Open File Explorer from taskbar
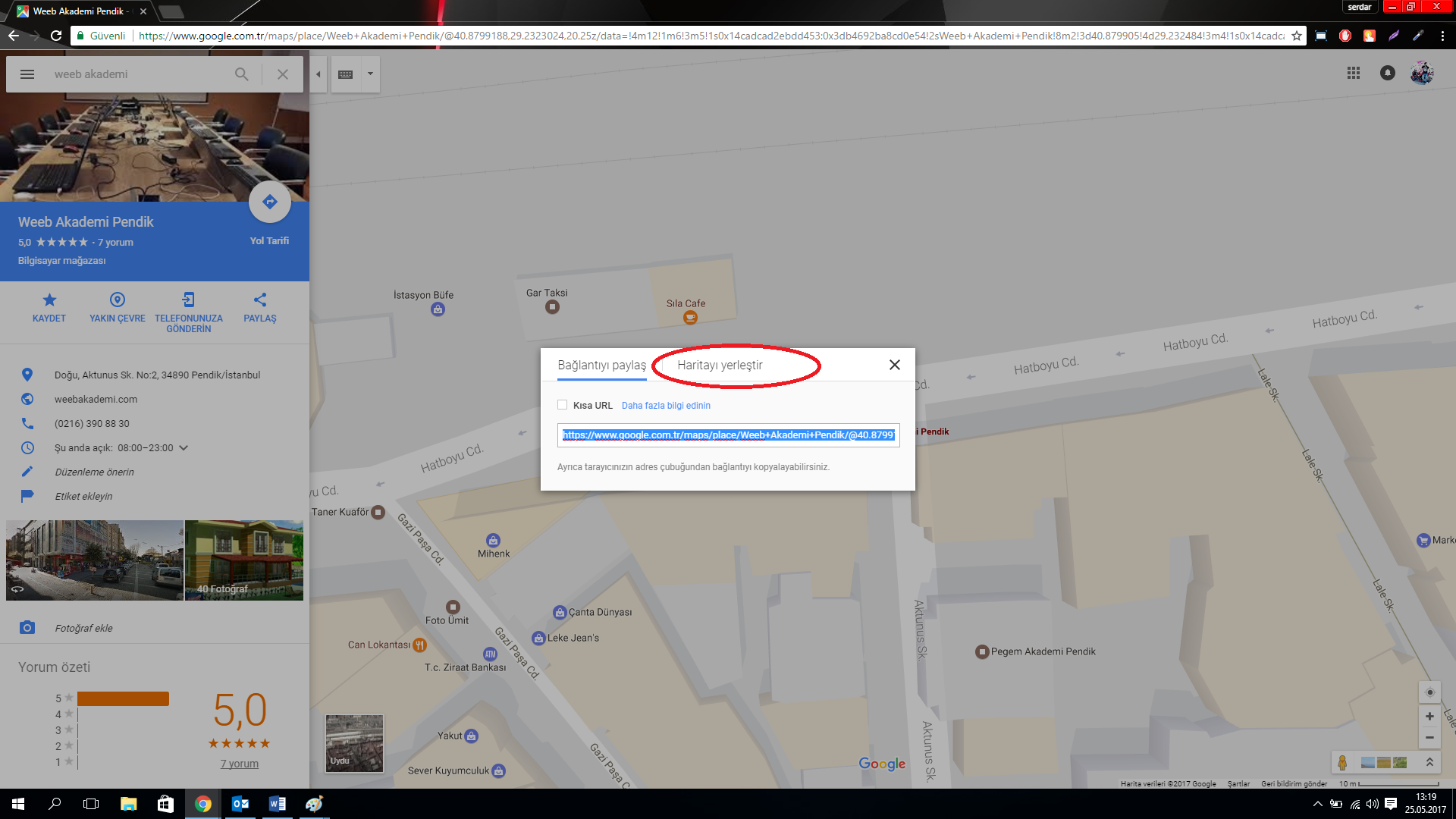Screen dimensions: 1456x819 pyautogui.click(x=129, y=804)
